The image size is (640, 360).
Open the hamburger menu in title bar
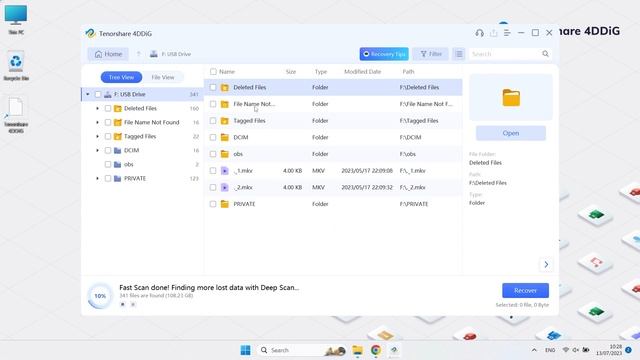pos(507,33)
